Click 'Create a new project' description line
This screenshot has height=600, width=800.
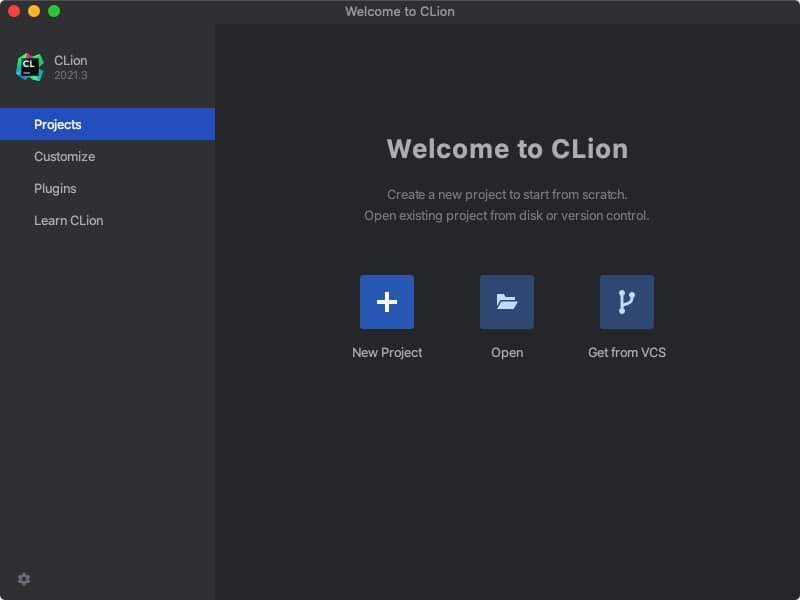[x=507, y=194]
